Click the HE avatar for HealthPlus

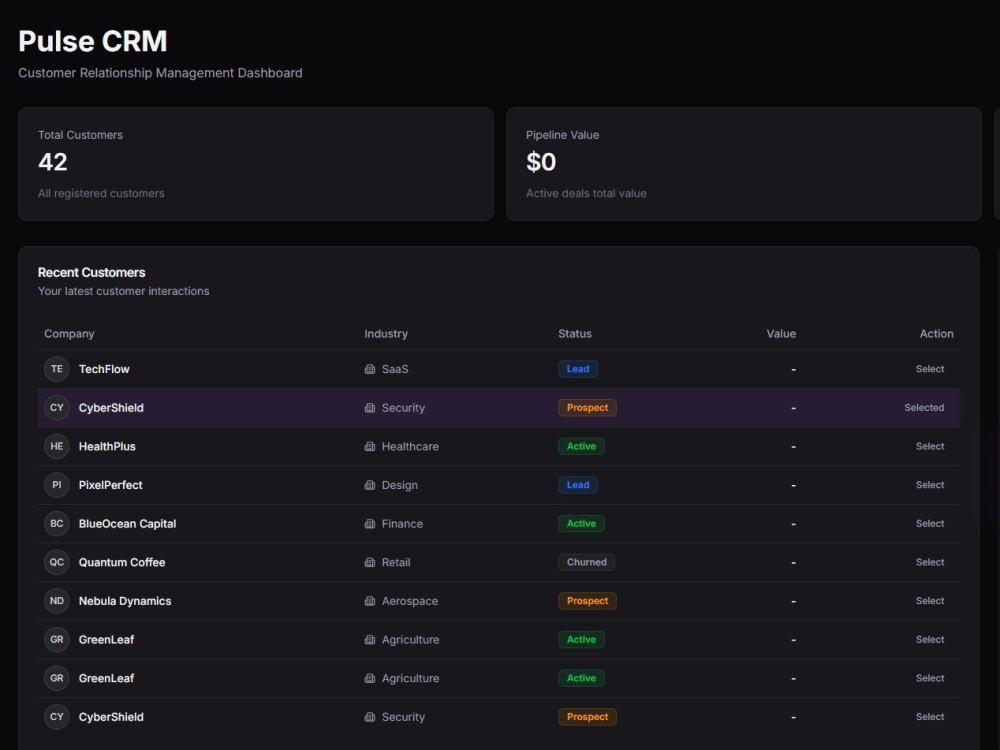[57, 446]
